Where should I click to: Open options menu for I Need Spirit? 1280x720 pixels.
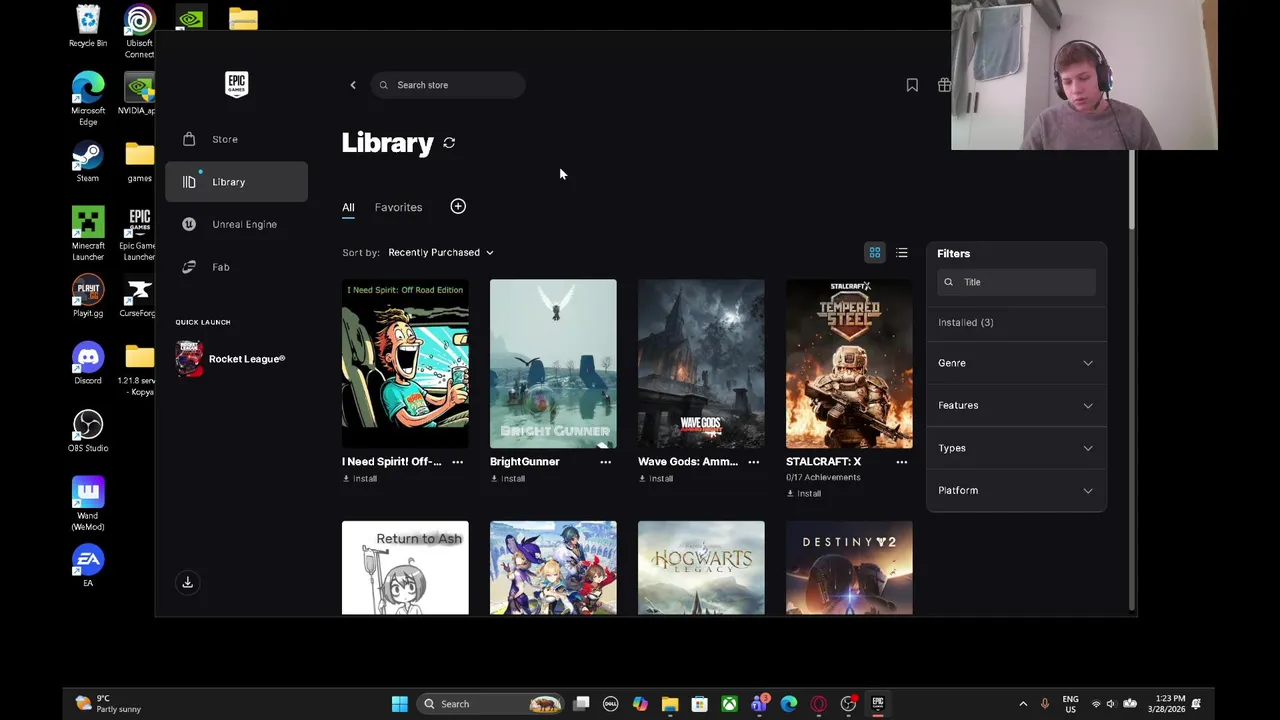pos(457,462)
